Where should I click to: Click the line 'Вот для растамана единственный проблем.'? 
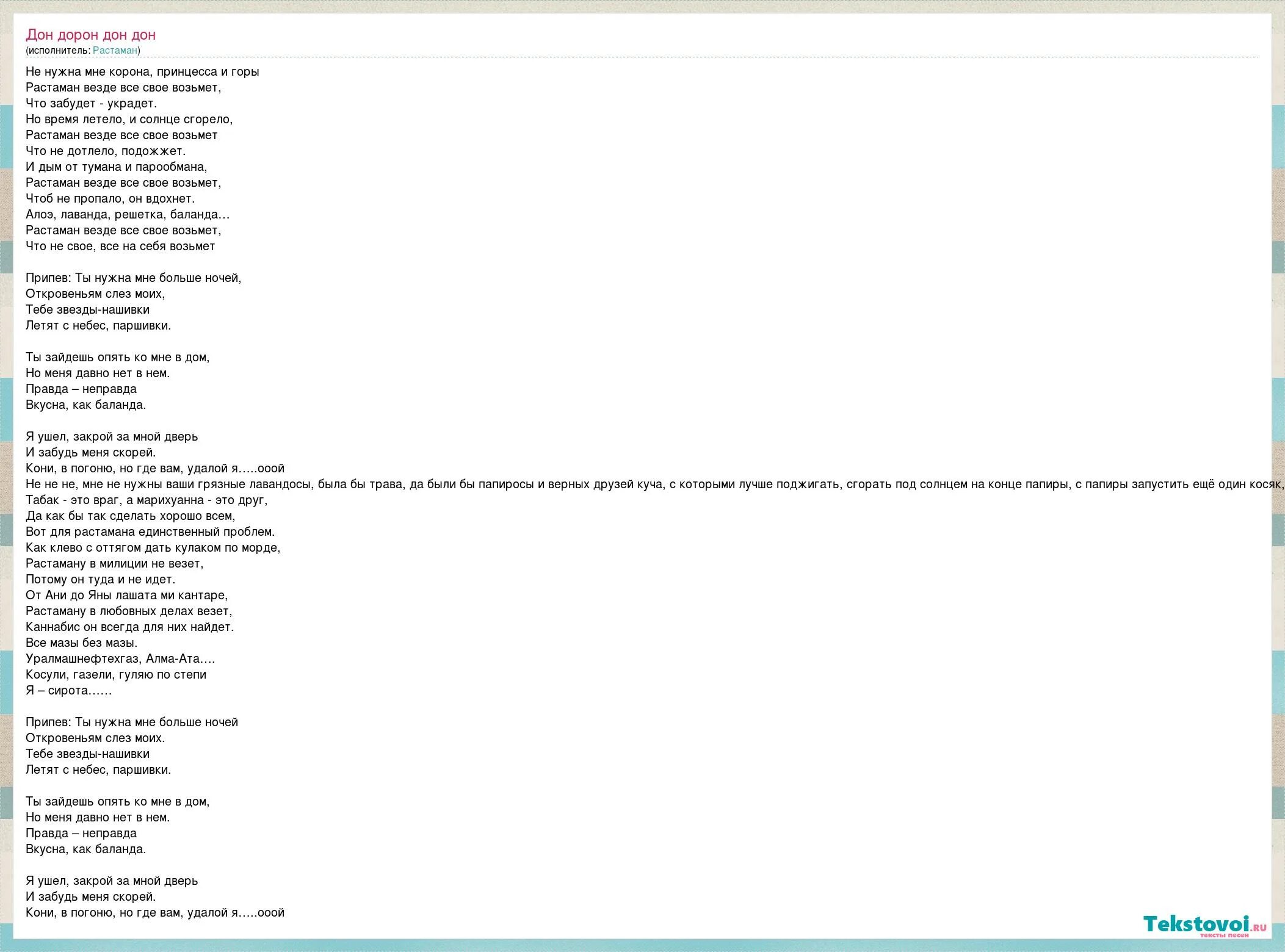pos(150,532)
